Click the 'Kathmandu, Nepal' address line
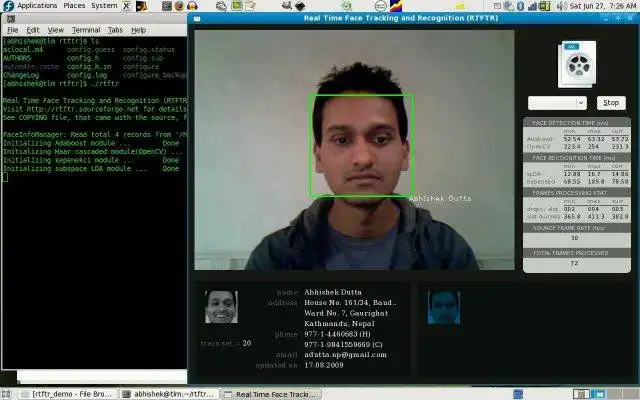The image size is (640, 400). point(339,324)
